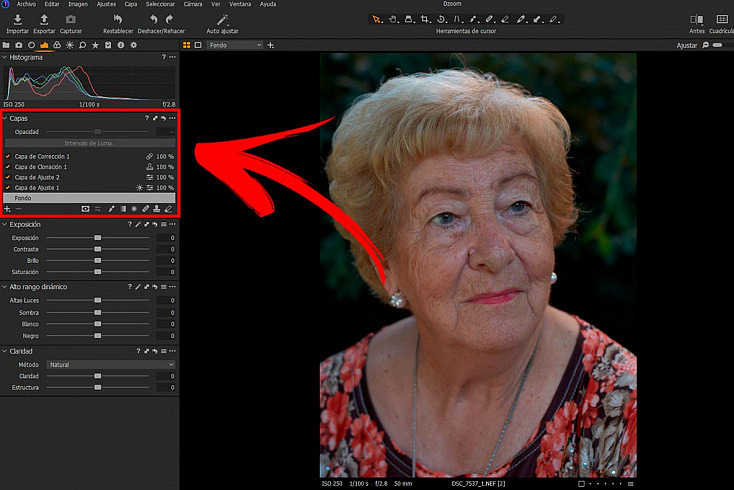Select the rotate/straighten cursor tool
Image resolution: width=734 pixels, height=490 pixels.
441,19
